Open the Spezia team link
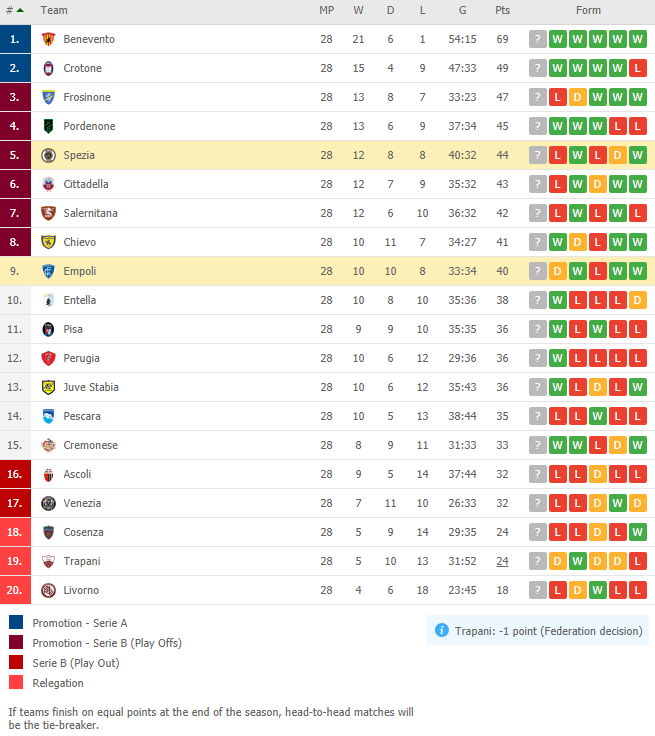Screen dimensions: 655x736 click(79, 155)
